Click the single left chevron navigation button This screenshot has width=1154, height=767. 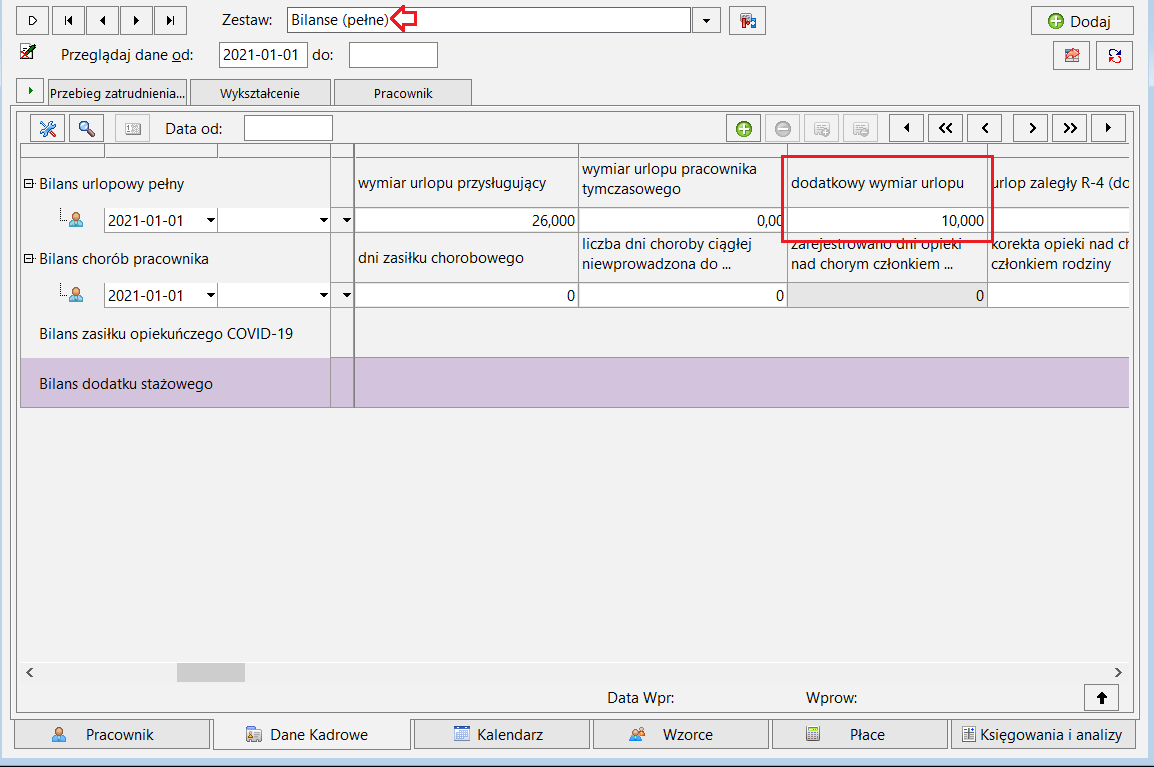pyautogui.click(x=985, y=128)
